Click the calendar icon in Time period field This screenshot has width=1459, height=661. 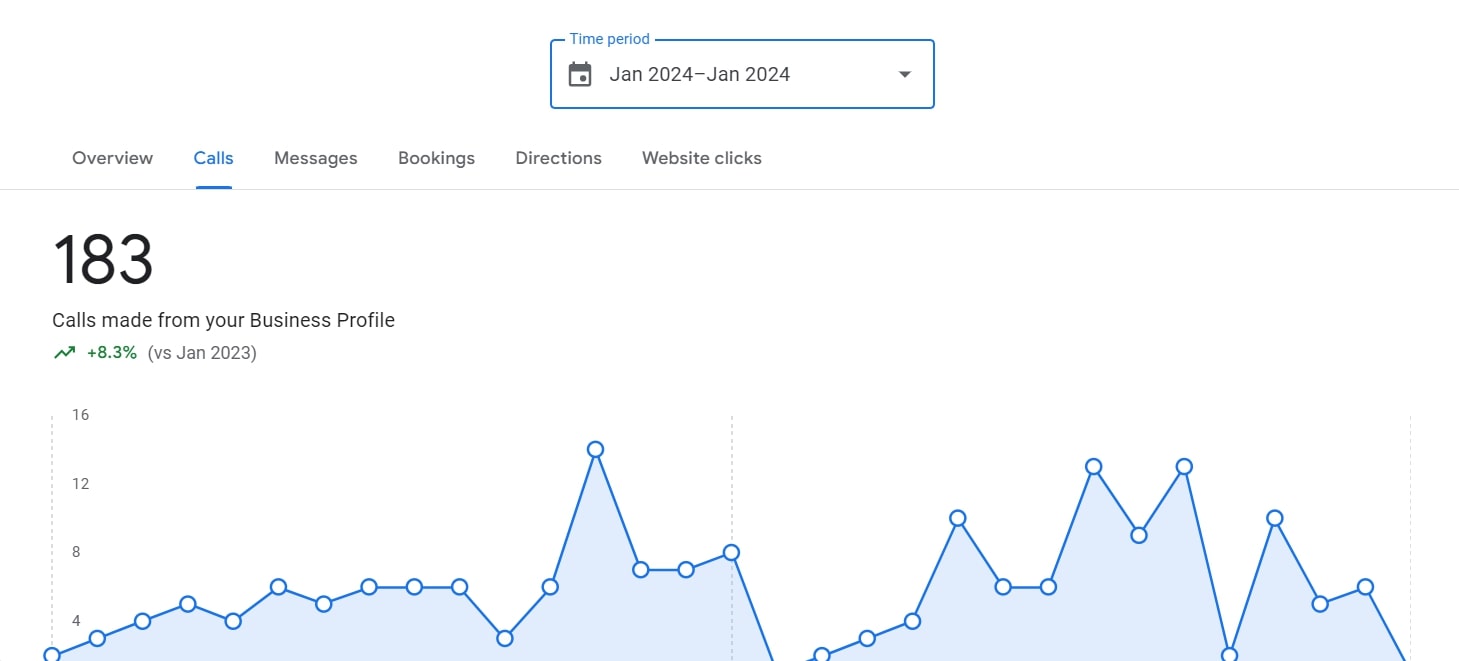coord(580,74)
